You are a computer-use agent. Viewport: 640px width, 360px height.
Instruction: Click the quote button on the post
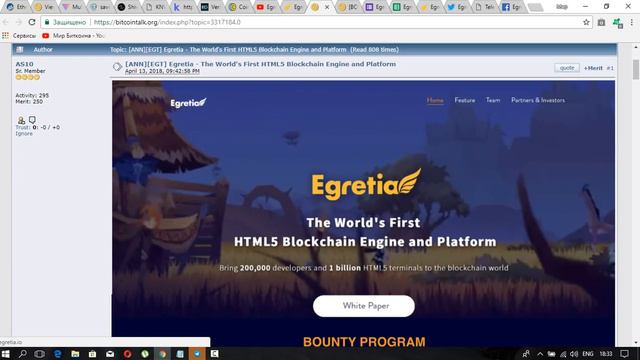pos(567,68)
